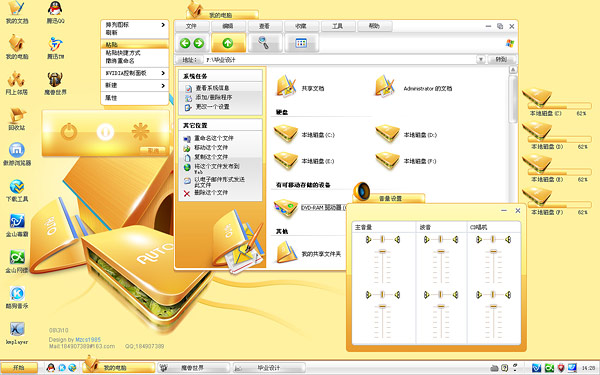Click the speaker icon above 音量设置
This screenshot has width=600, height=375.
click(x=362, y=191)
